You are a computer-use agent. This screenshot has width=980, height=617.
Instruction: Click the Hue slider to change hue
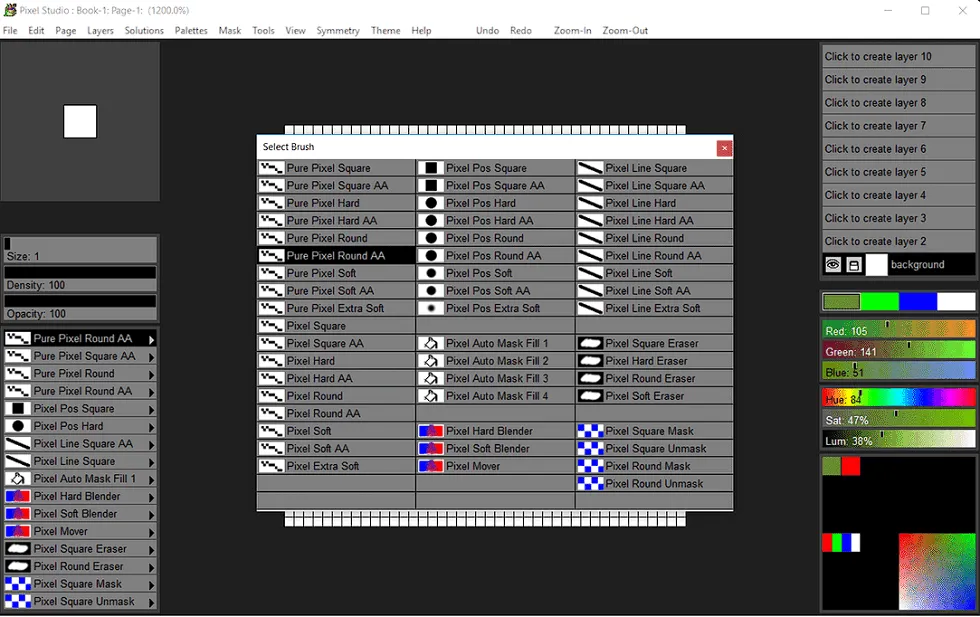[x=897, y=397]
